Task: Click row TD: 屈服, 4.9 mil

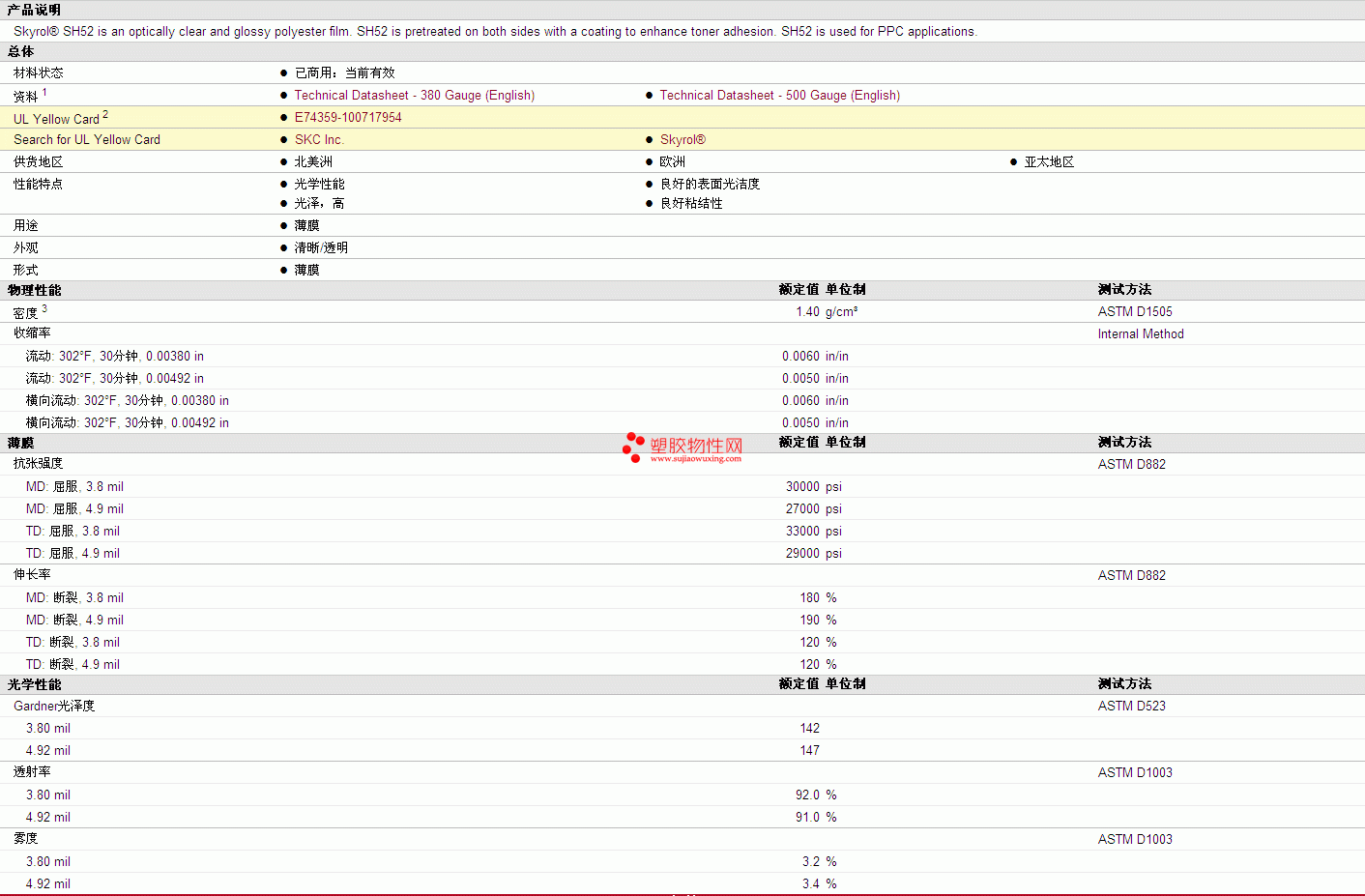Action: 682,553
